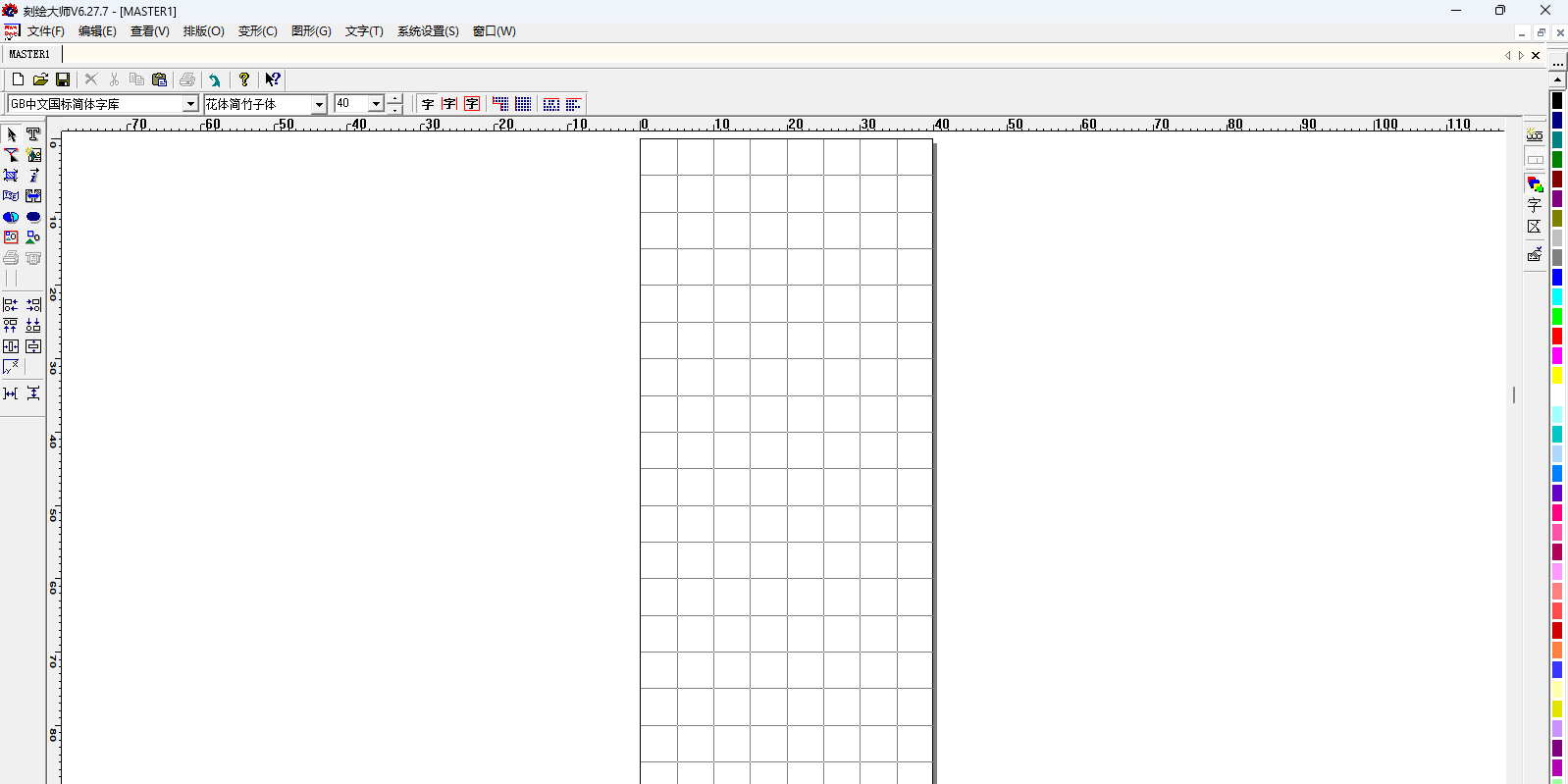Select the arrow pointer tool
The width and height of the screenshot is (1568, 784).
11,134
